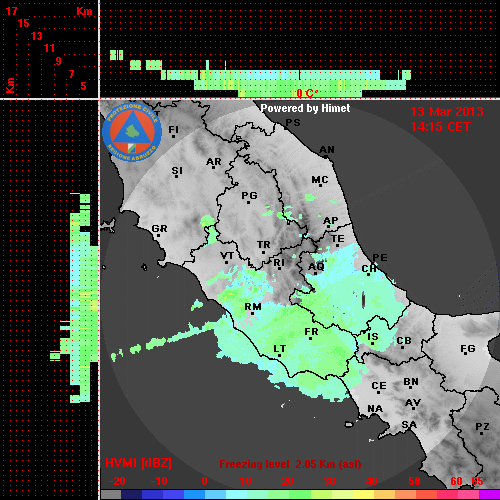The height and width of the screenshot is (500, 500).
Task: Click the TR city label
Action: coord(264,245)
